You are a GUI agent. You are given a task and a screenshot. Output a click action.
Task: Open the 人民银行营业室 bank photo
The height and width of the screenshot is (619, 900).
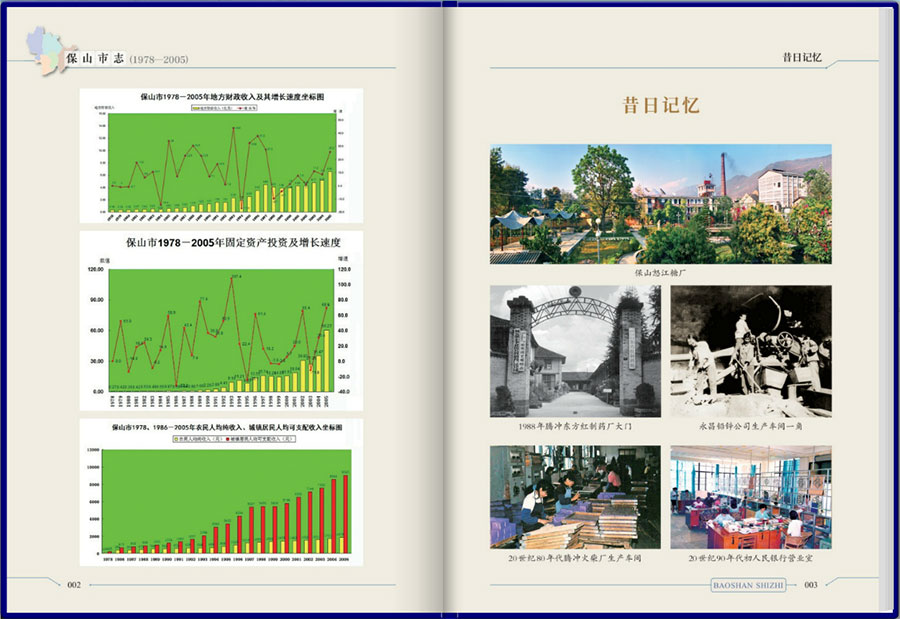tap(750, 497)
